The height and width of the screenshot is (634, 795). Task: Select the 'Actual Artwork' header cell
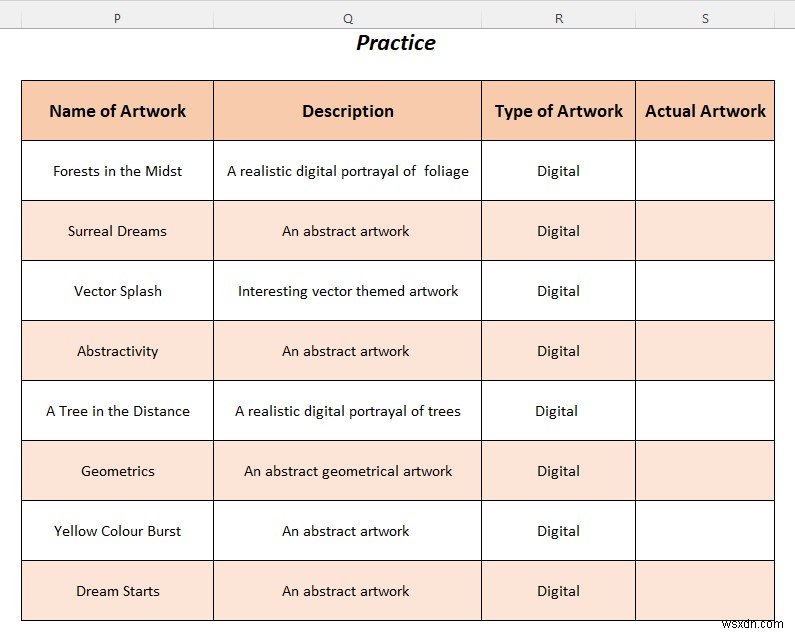[705, 111]
